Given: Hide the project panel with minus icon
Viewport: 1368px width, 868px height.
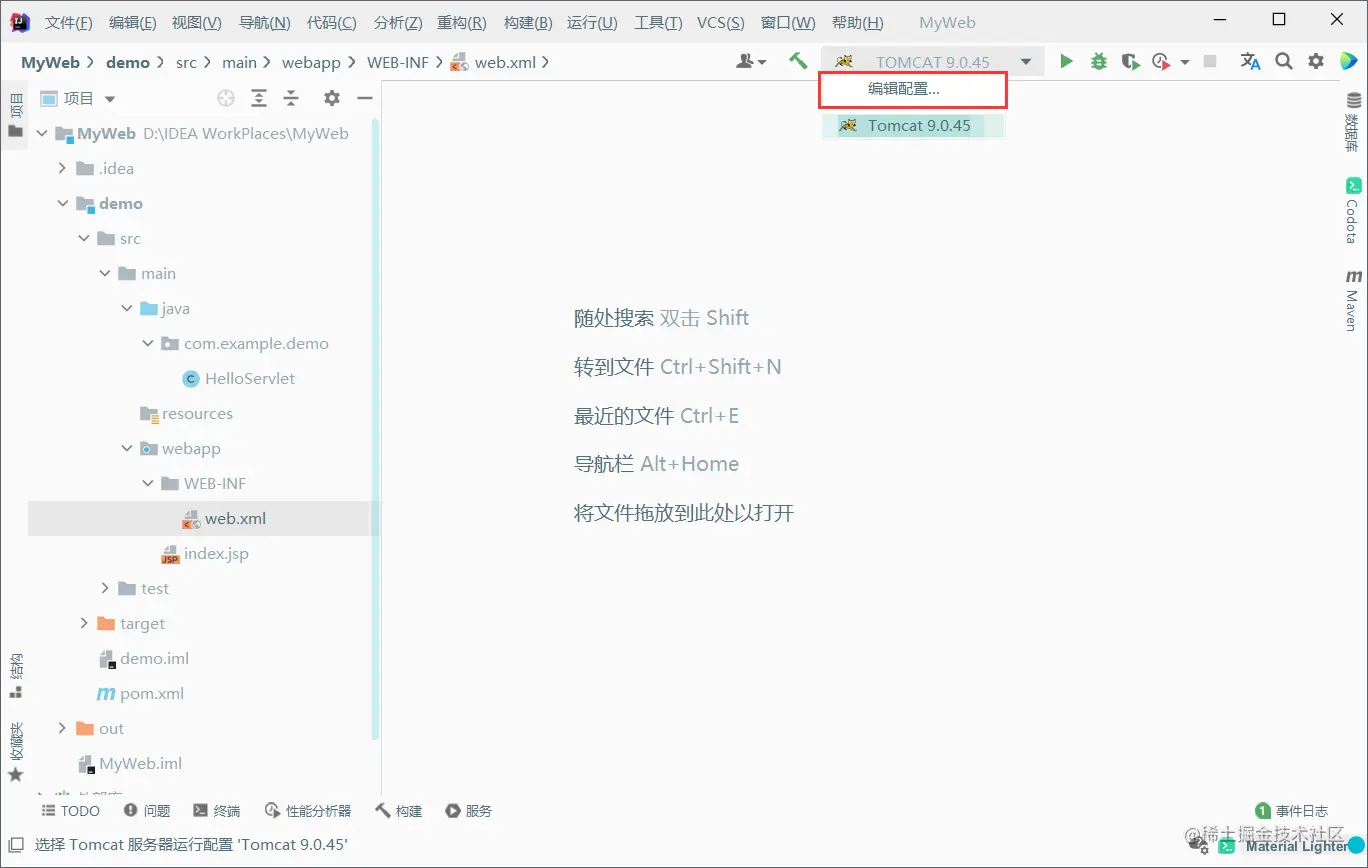Looking at the screenshot, I should 365,98.
